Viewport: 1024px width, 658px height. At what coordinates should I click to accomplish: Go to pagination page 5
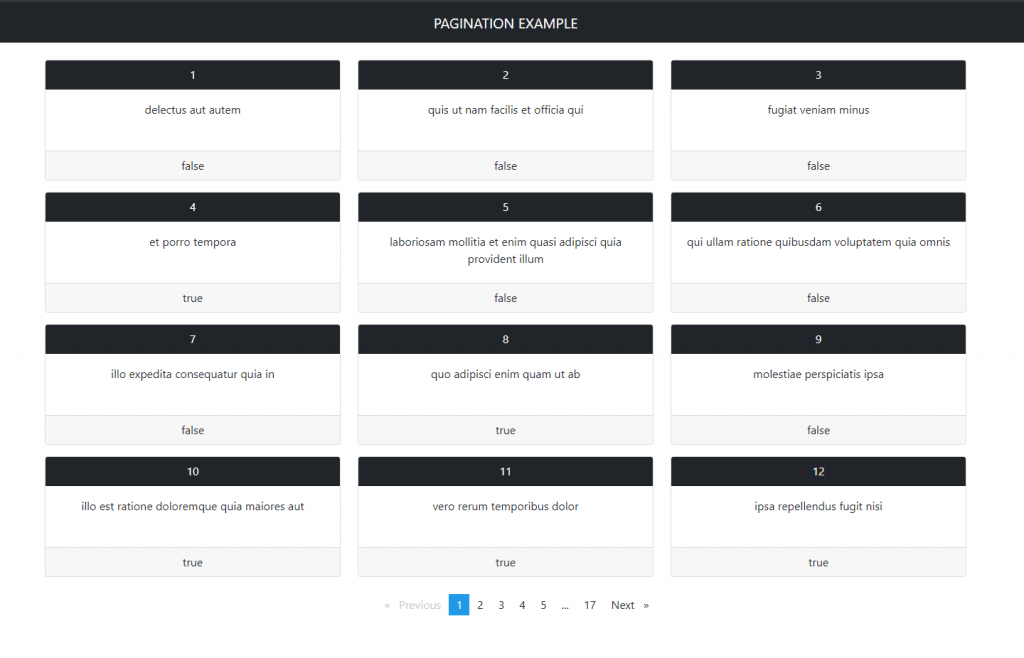(x=543, y=605)
